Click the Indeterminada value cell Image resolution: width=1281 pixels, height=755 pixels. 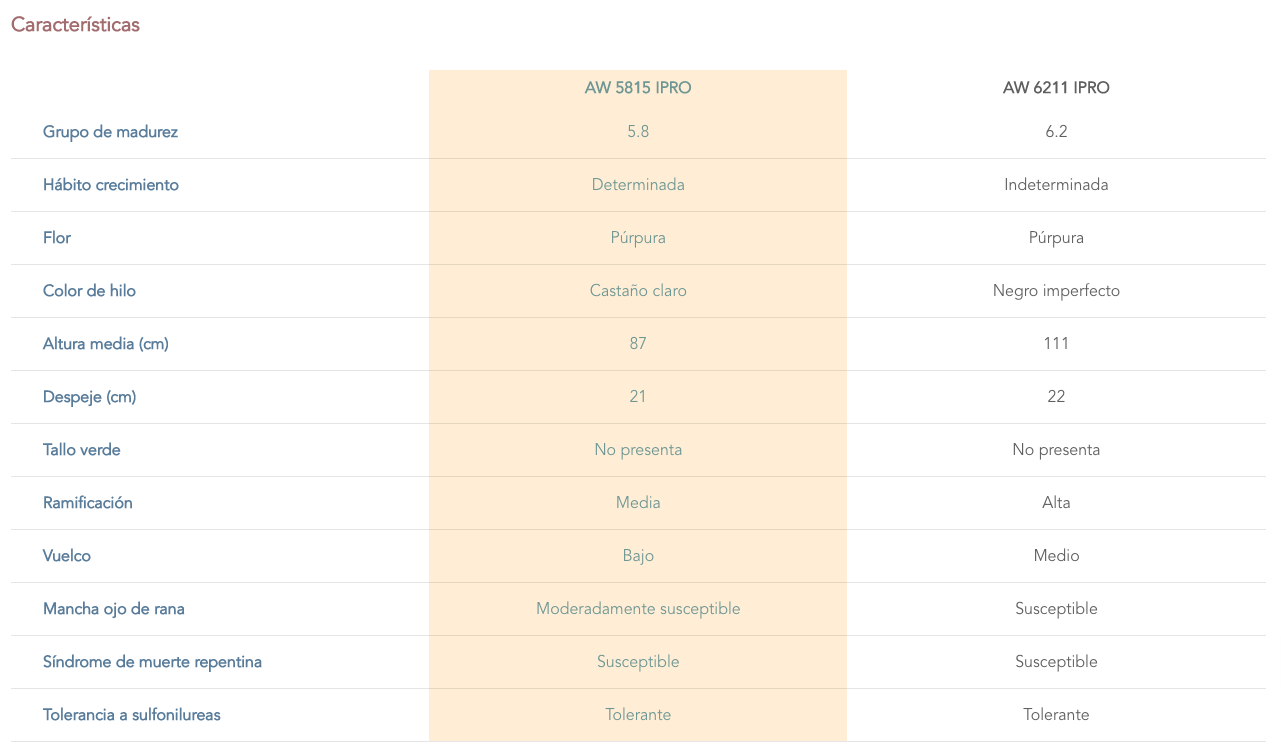click(x=1056, y=185)
